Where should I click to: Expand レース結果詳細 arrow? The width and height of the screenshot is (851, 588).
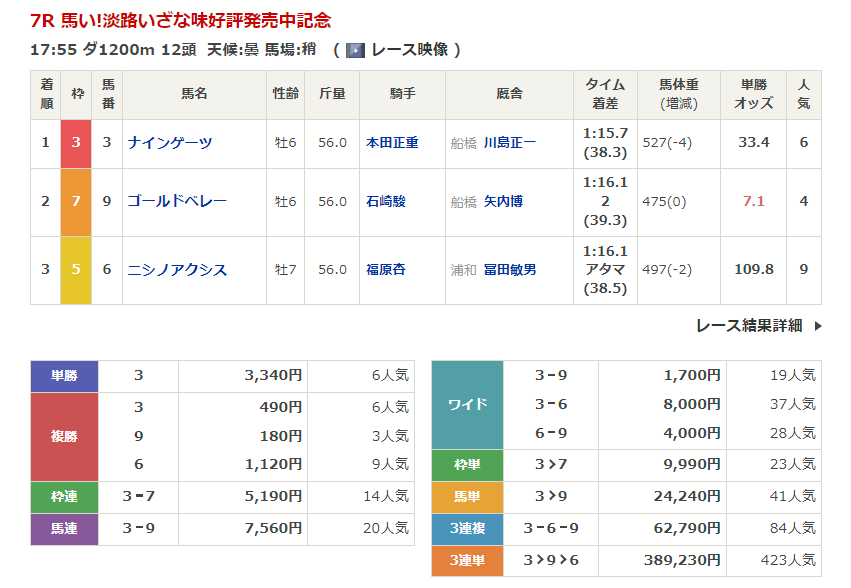[x=818, y=325]
